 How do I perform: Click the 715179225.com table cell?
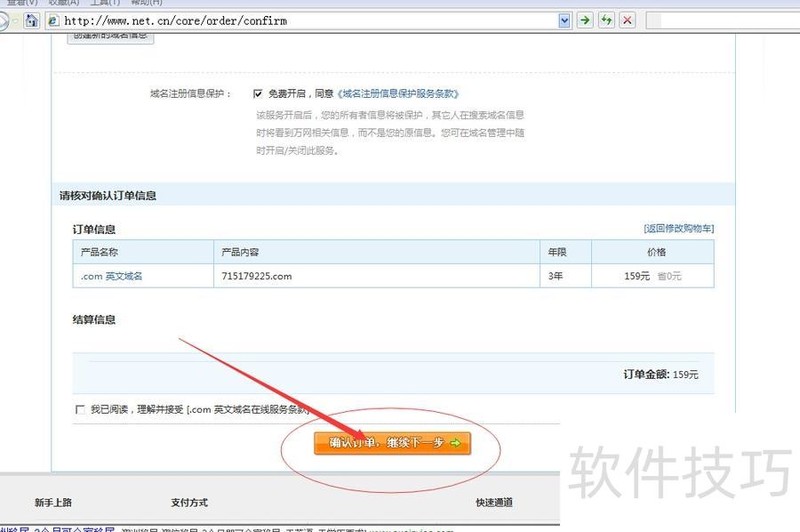[377, 276]
